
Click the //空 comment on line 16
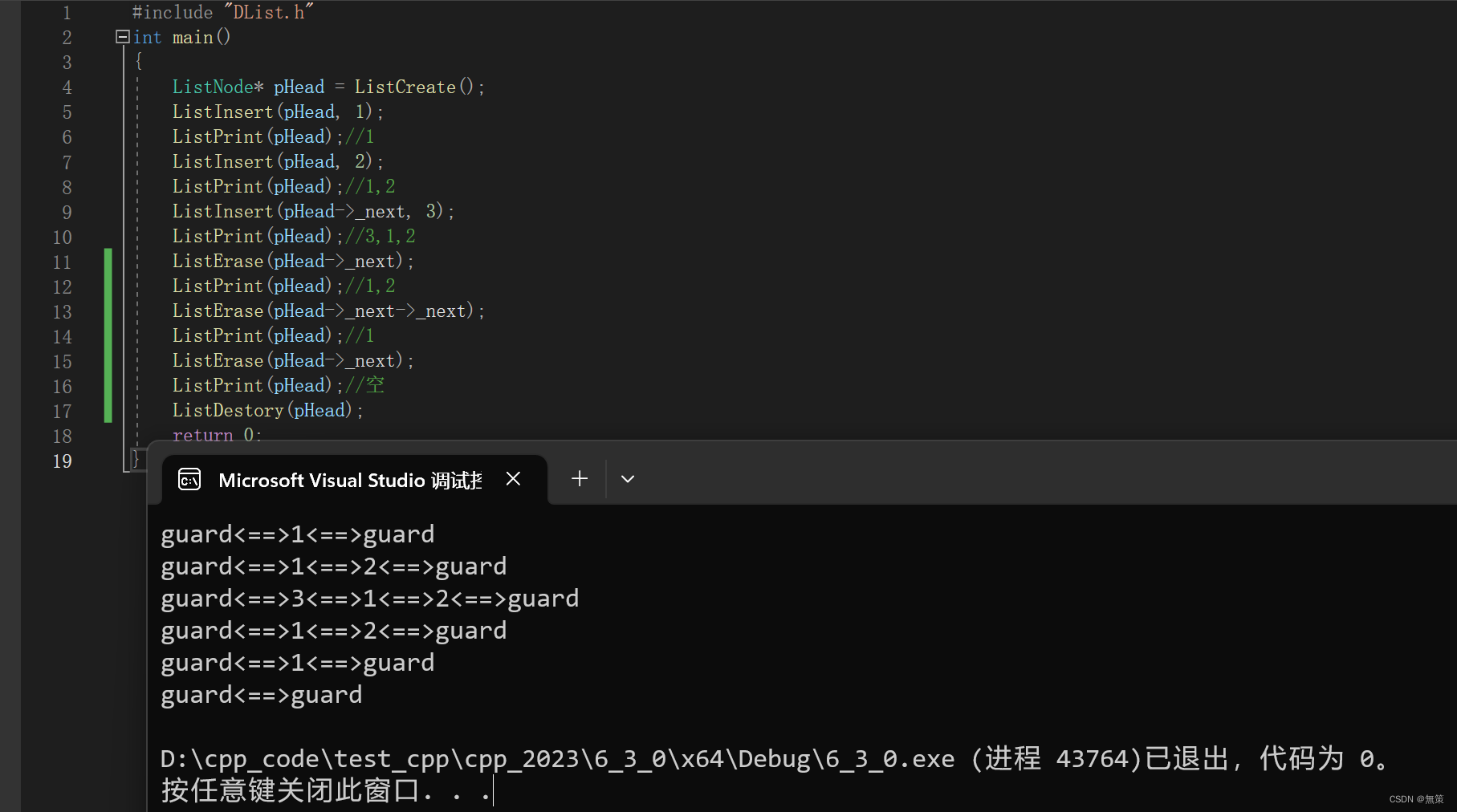tap(365, 385)
